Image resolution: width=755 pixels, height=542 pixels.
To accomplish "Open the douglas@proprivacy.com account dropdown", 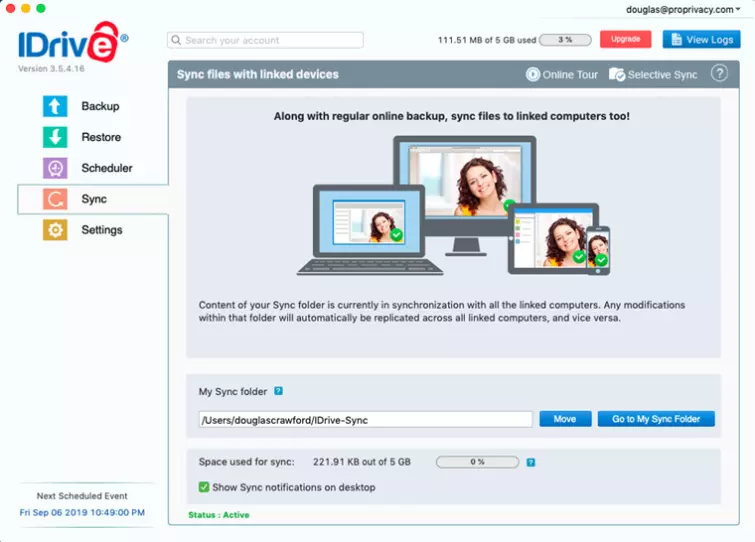I will pos(683,10).
